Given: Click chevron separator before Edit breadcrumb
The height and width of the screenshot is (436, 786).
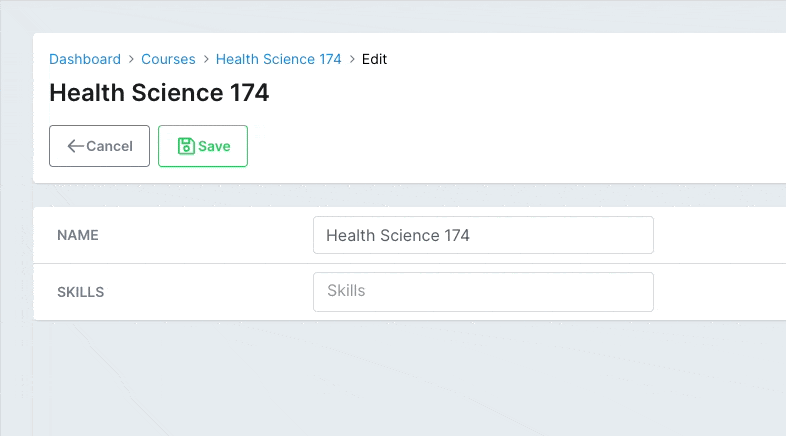Looking at the screenshot, I should (352, 59).
